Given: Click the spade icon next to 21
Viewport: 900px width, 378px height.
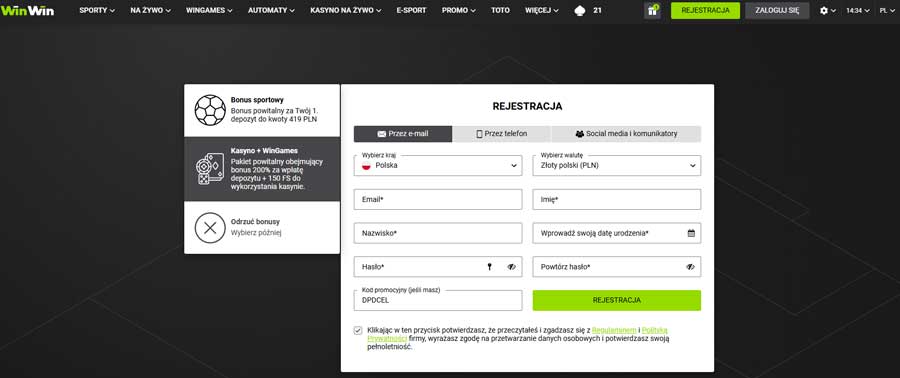Looking at the screenshot, I should click(580, 10).
